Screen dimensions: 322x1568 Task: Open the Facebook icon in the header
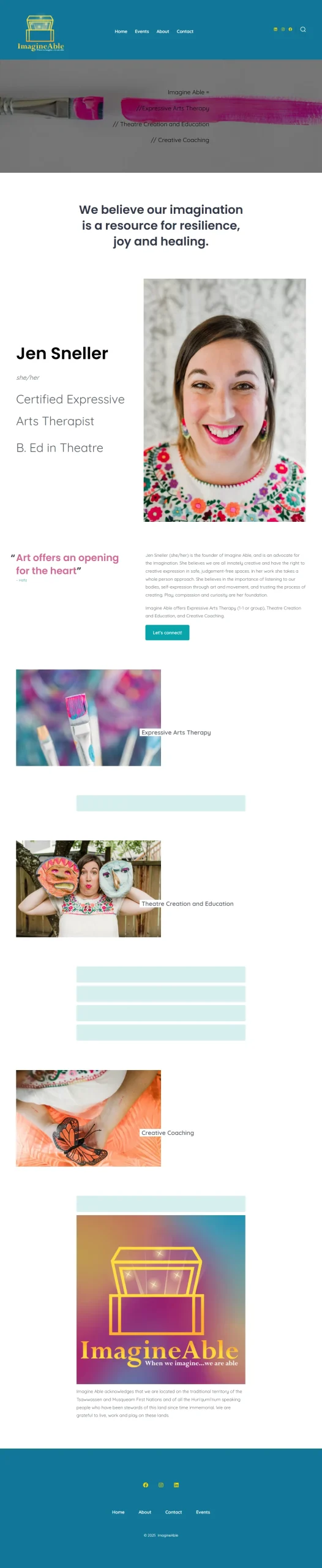pos(290,29)
